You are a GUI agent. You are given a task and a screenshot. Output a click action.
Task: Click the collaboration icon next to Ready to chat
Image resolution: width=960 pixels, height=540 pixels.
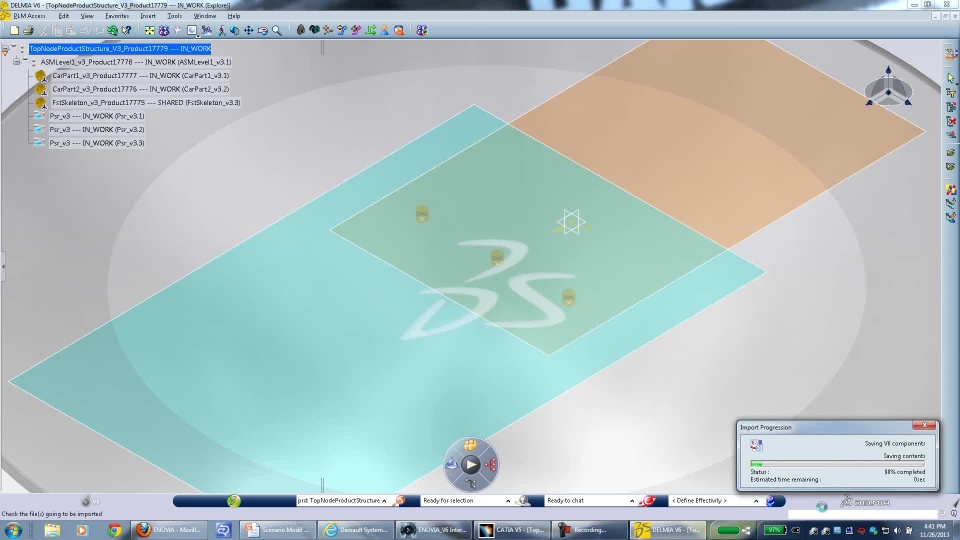647,501
